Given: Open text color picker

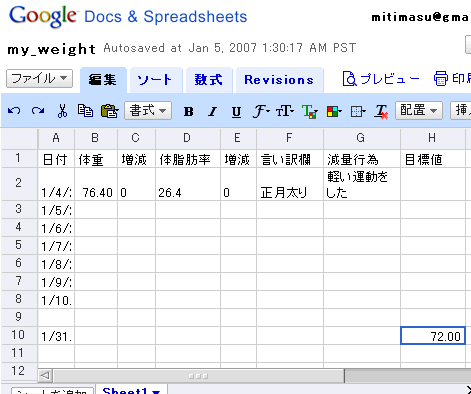Looking at the screenshot, I should click(x=310, y=111).
